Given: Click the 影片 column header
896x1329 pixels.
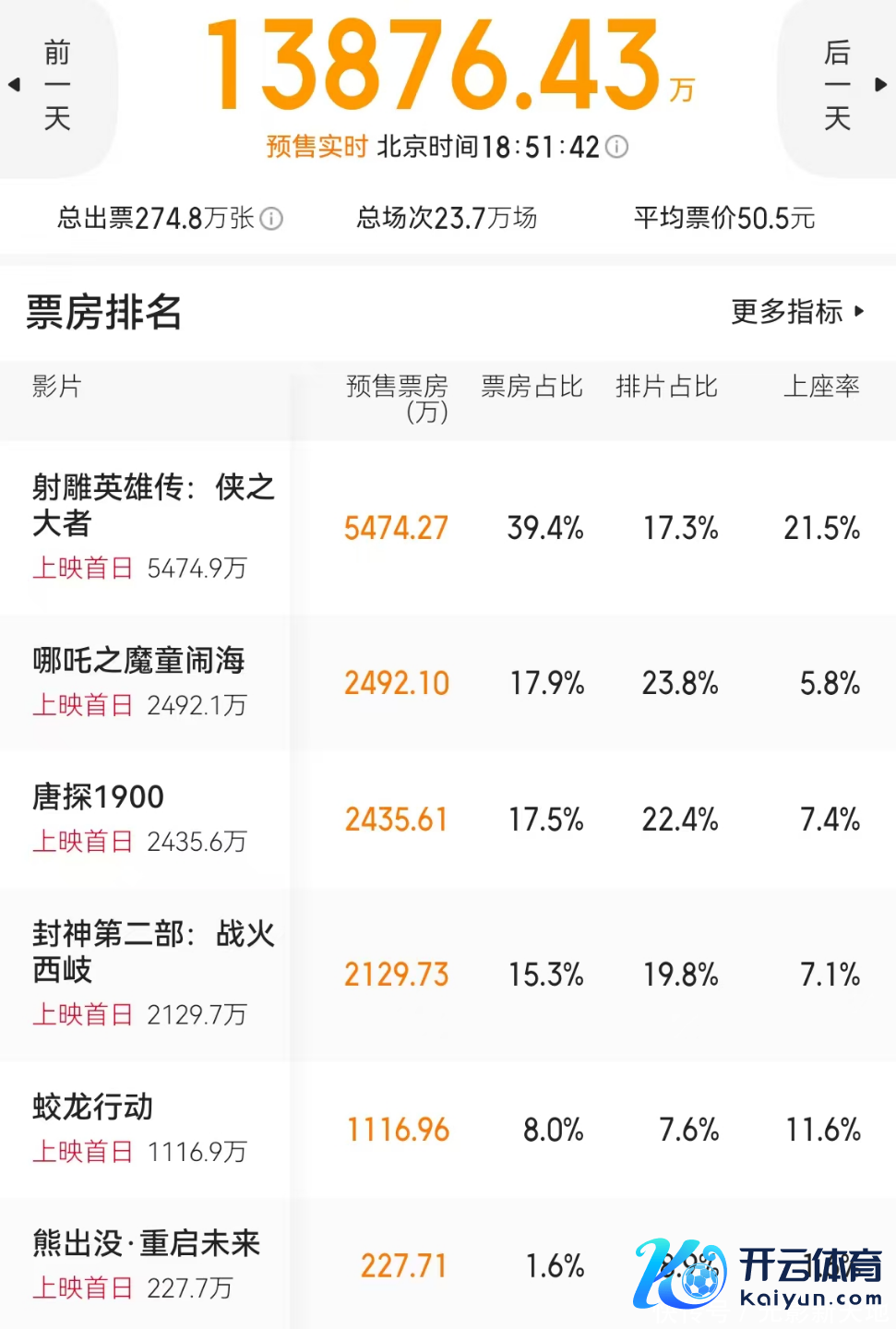Looking at the screenshot, I should pyautogui.click(x=57, y=387).
